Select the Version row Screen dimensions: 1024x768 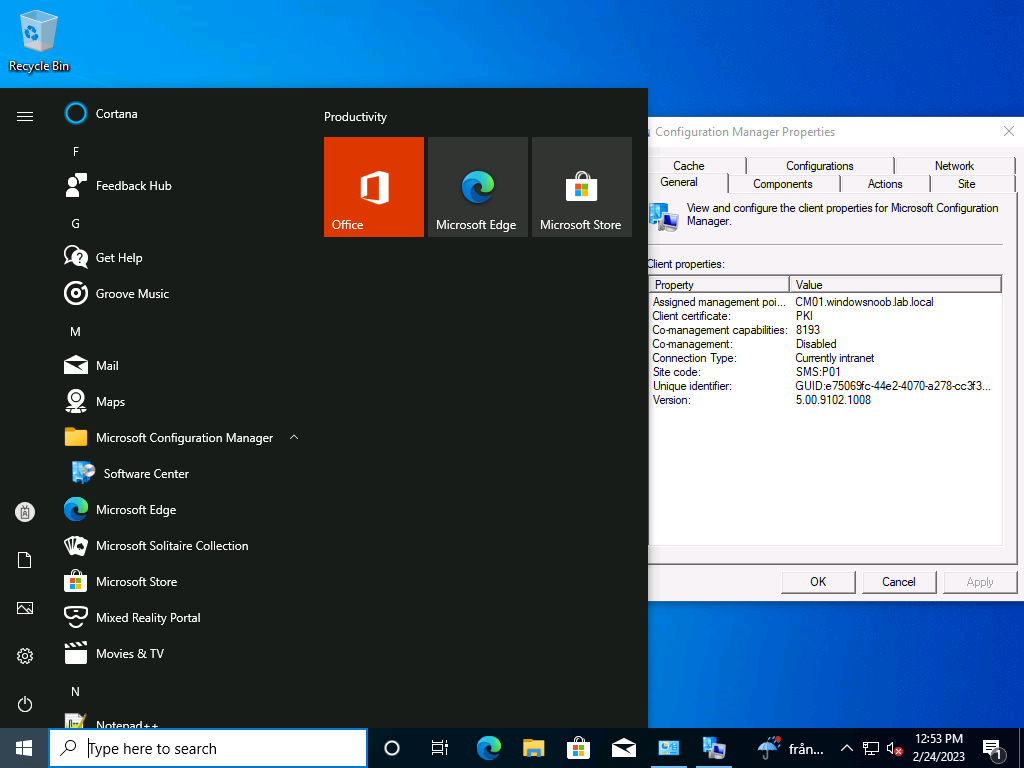click(825, 400)
